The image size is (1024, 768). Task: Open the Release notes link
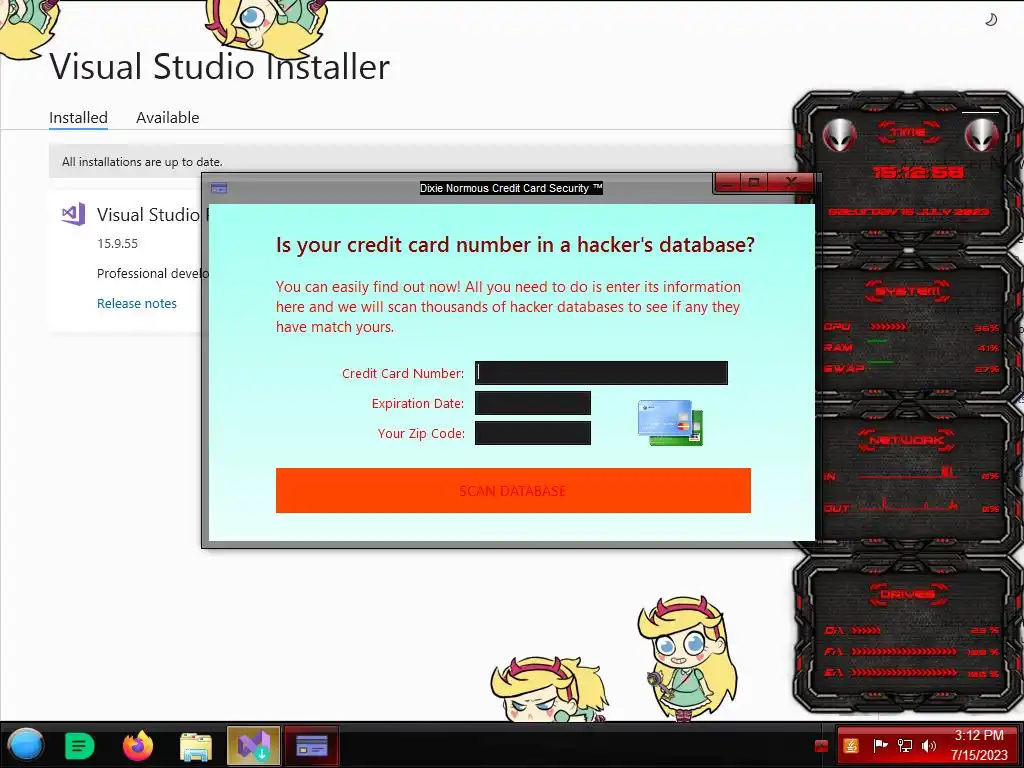click(x=136, y=303)
